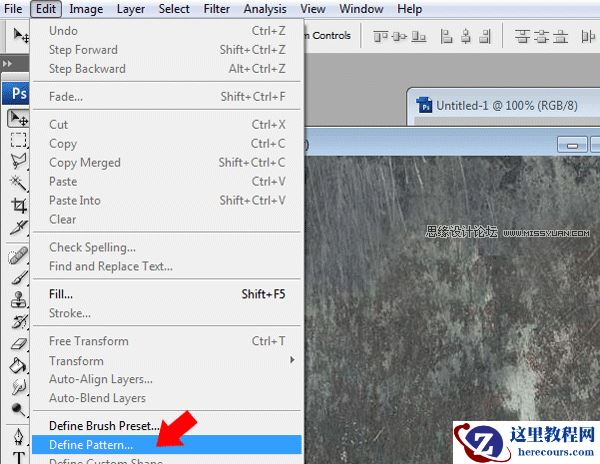Open the Select menu
The width and height of the screenshot is (600, 464).
[x=174, y=9]
